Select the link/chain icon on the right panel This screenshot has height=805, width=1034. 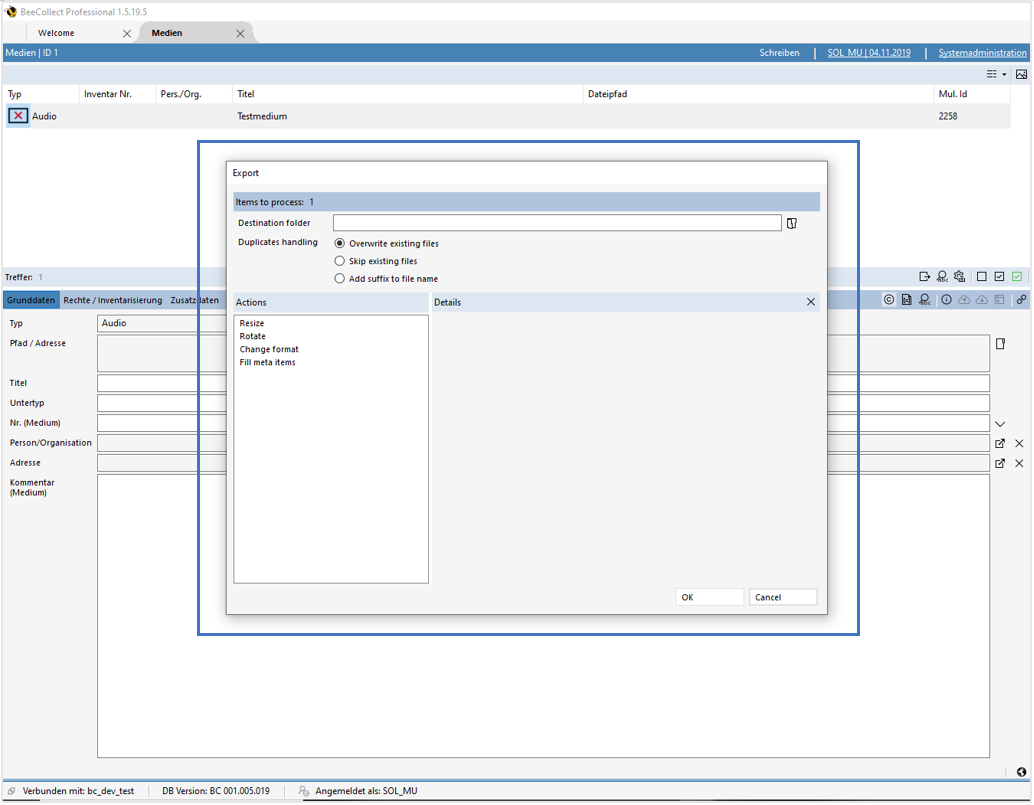coord(1021,299)
